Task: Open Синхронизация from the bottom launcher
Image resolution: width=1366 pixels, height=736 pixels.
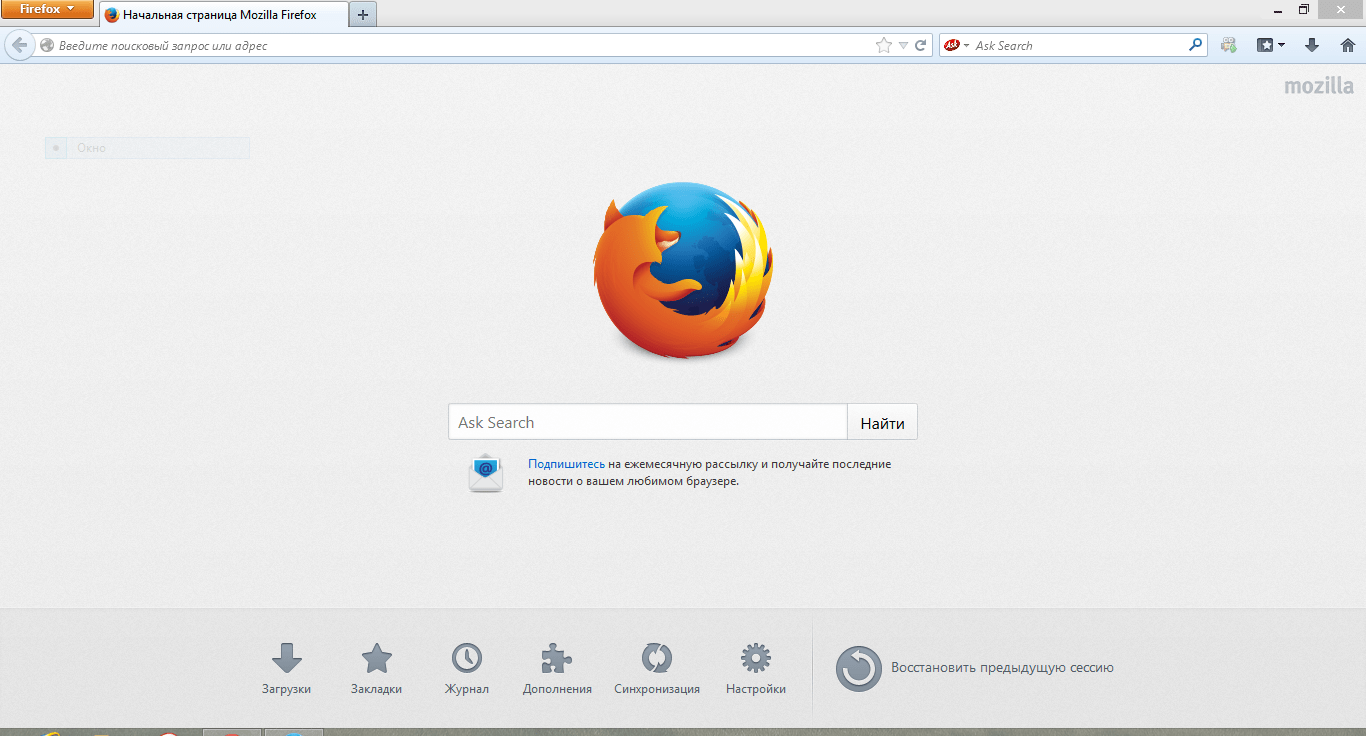Action: 657,669
